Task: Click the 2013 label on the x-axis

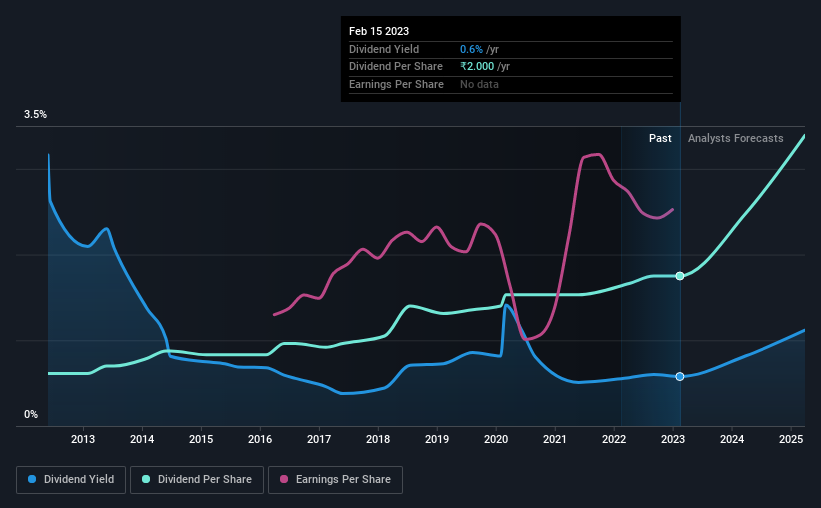Action: pos(83,439)
